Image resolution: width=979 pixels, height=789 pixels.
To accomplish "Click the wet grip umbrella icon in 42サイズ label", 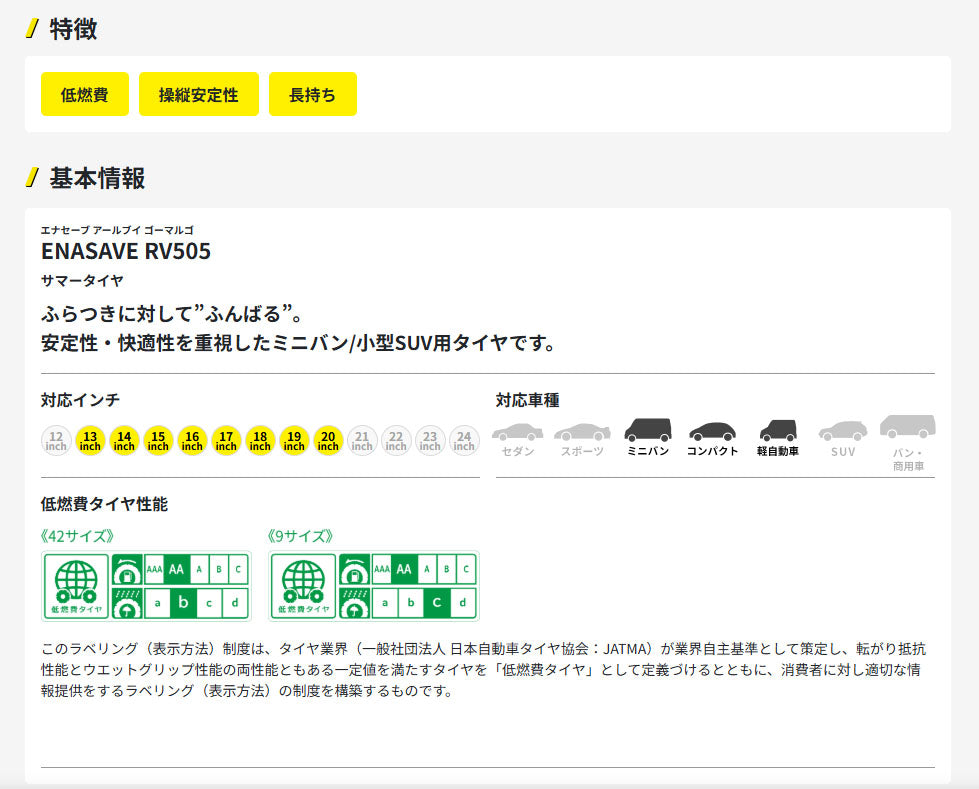I will [x=126, y=603].
